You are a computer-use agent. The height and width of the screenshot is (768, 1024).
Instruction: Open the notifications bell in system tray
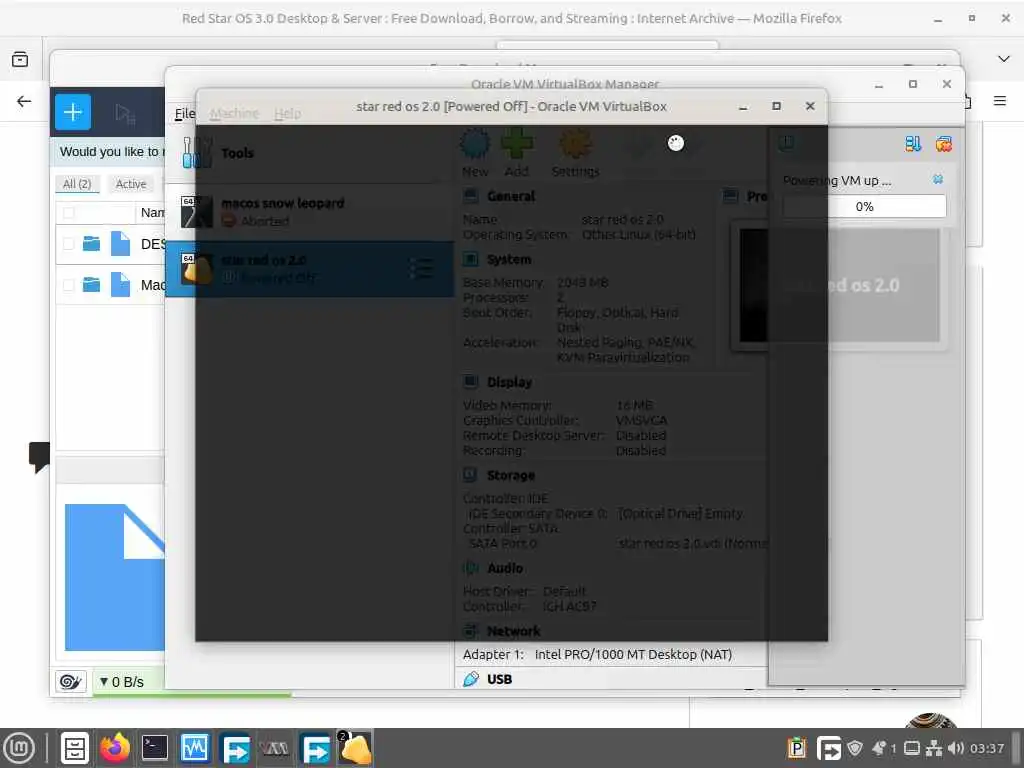click(x=882, y=748)
